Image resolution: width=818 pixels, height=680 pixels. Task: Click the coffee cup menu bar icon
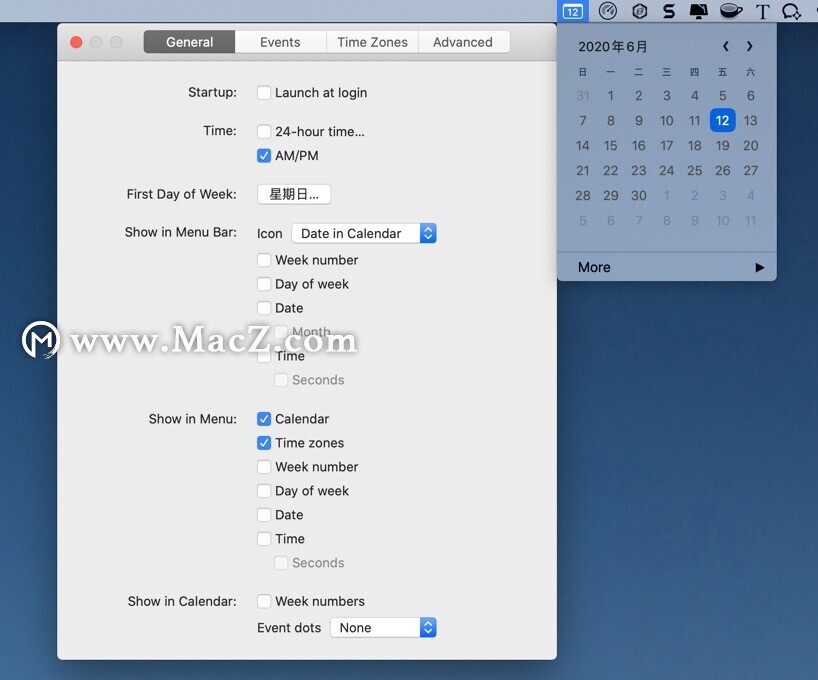pyautogui.click(x=730, y=11)
